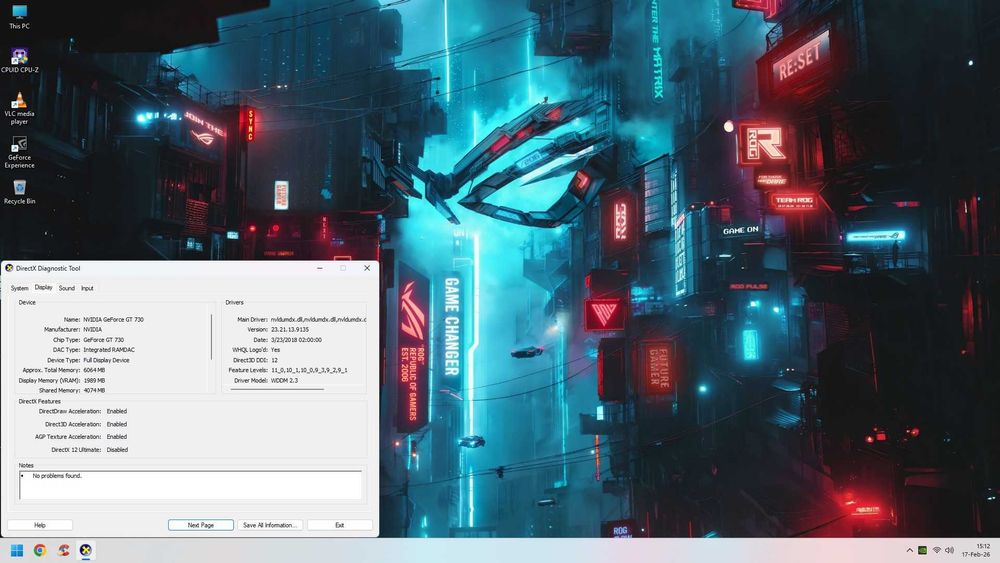1000x563 pixels.
Task: Click the driver date '3/23/2018 02:00:00'
Action: click(297, 340)
